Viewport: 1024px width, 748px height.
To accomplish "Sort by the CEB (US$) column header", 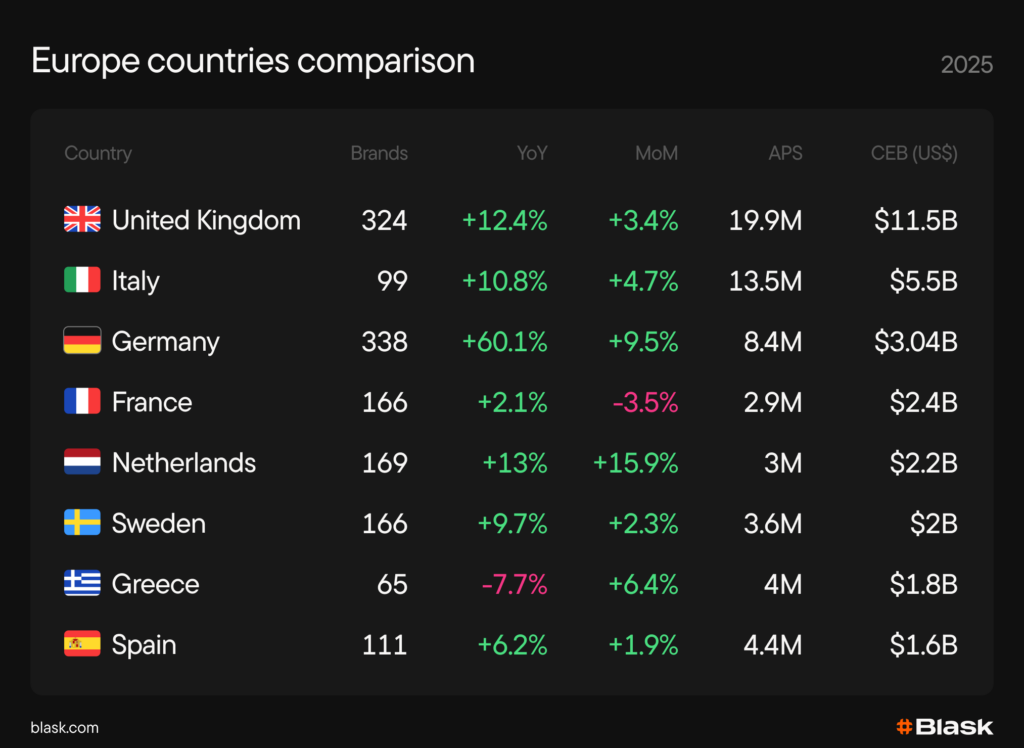I will tap(914, 154).
